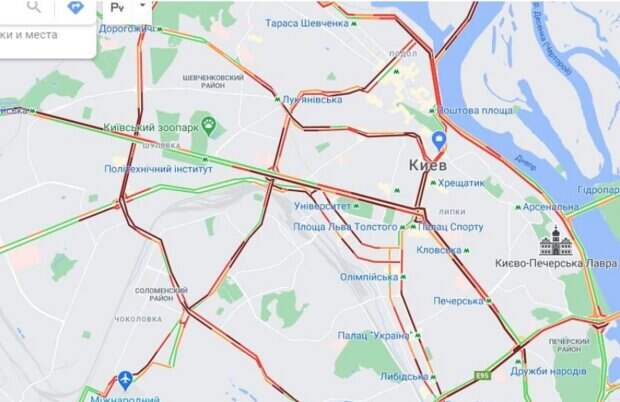The image size is (620, 402).
Task: Click the Университет metro station label
Action: 323,206
